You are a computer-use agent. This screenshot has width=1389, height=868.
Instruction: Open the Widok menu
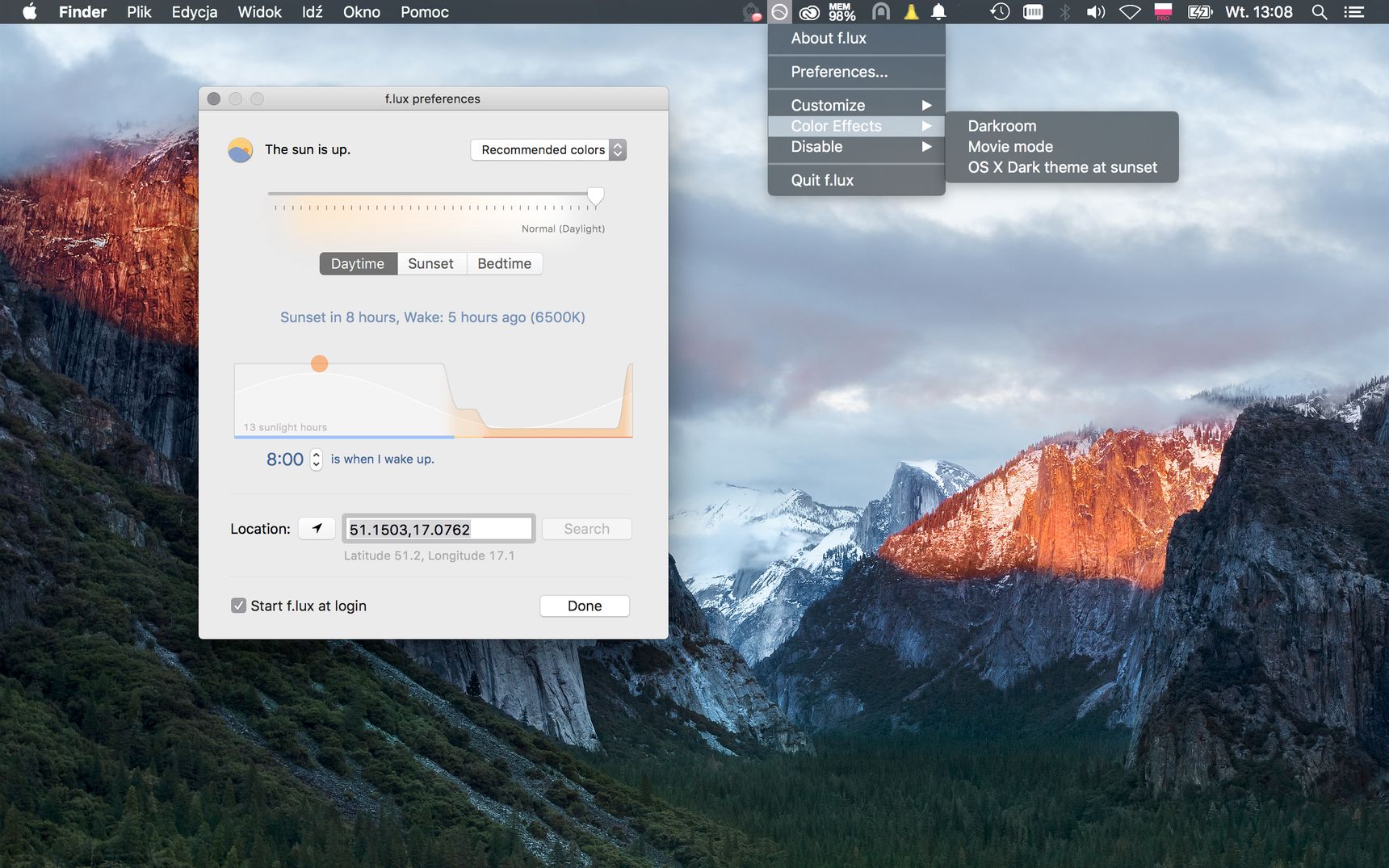259,12
